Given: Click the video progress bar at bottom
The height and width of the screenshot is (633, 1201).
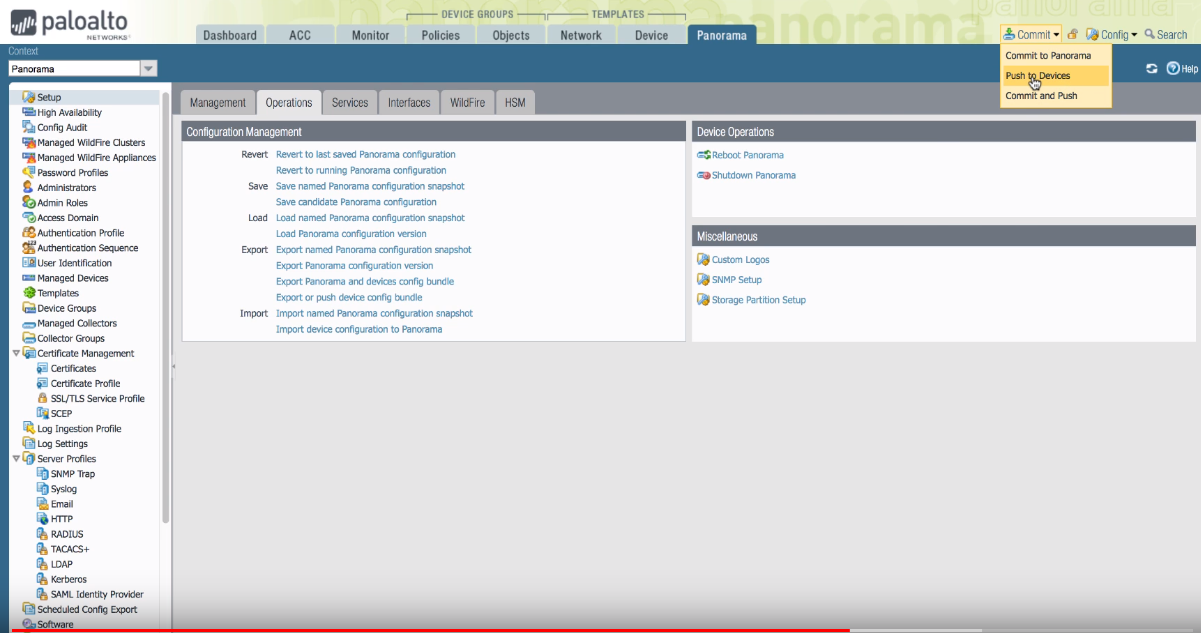Looking at the screenshot, I should 600,630.
